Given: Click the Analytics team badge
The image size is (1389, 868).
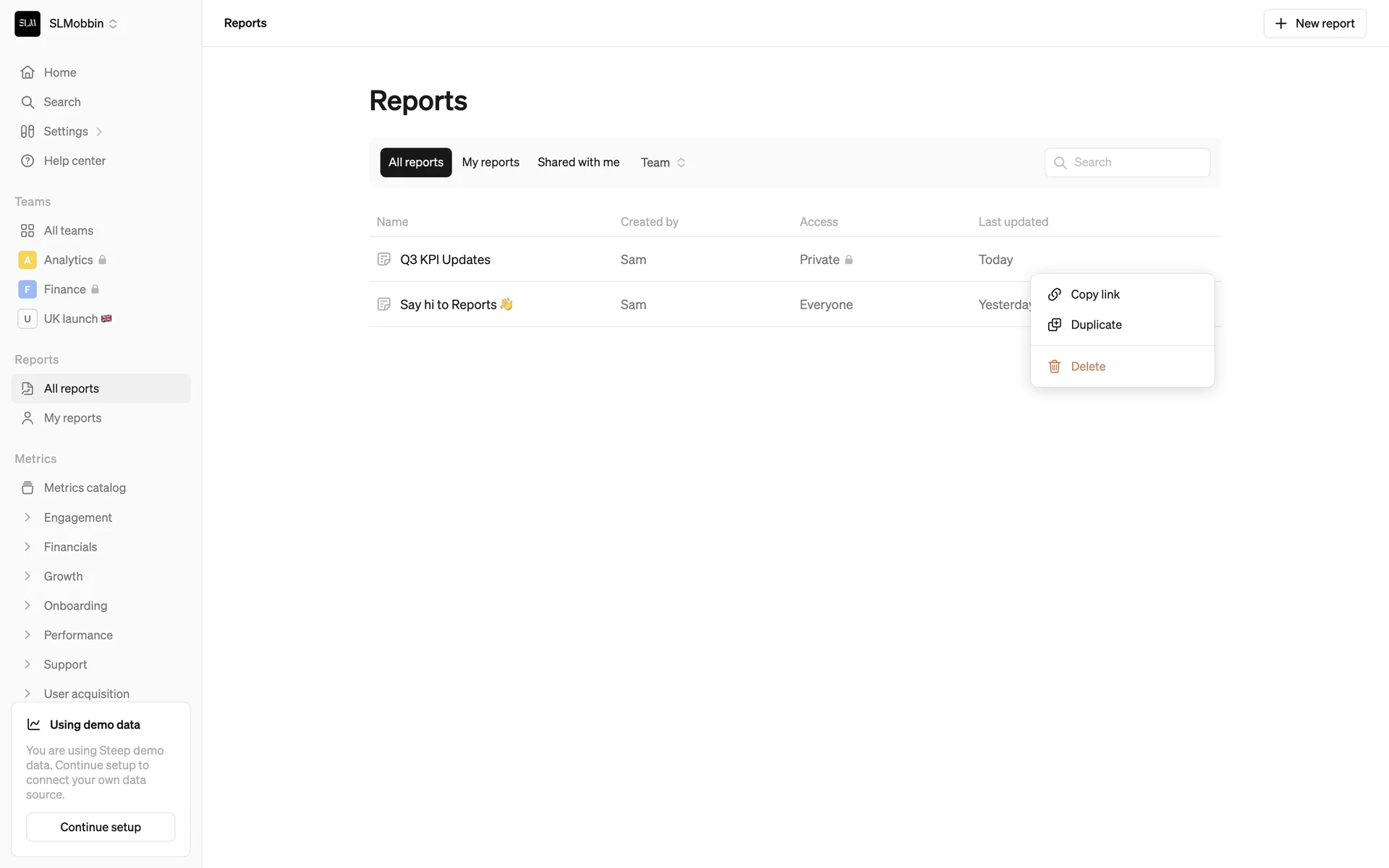Looking at the screenshot, I should point(27,260).
